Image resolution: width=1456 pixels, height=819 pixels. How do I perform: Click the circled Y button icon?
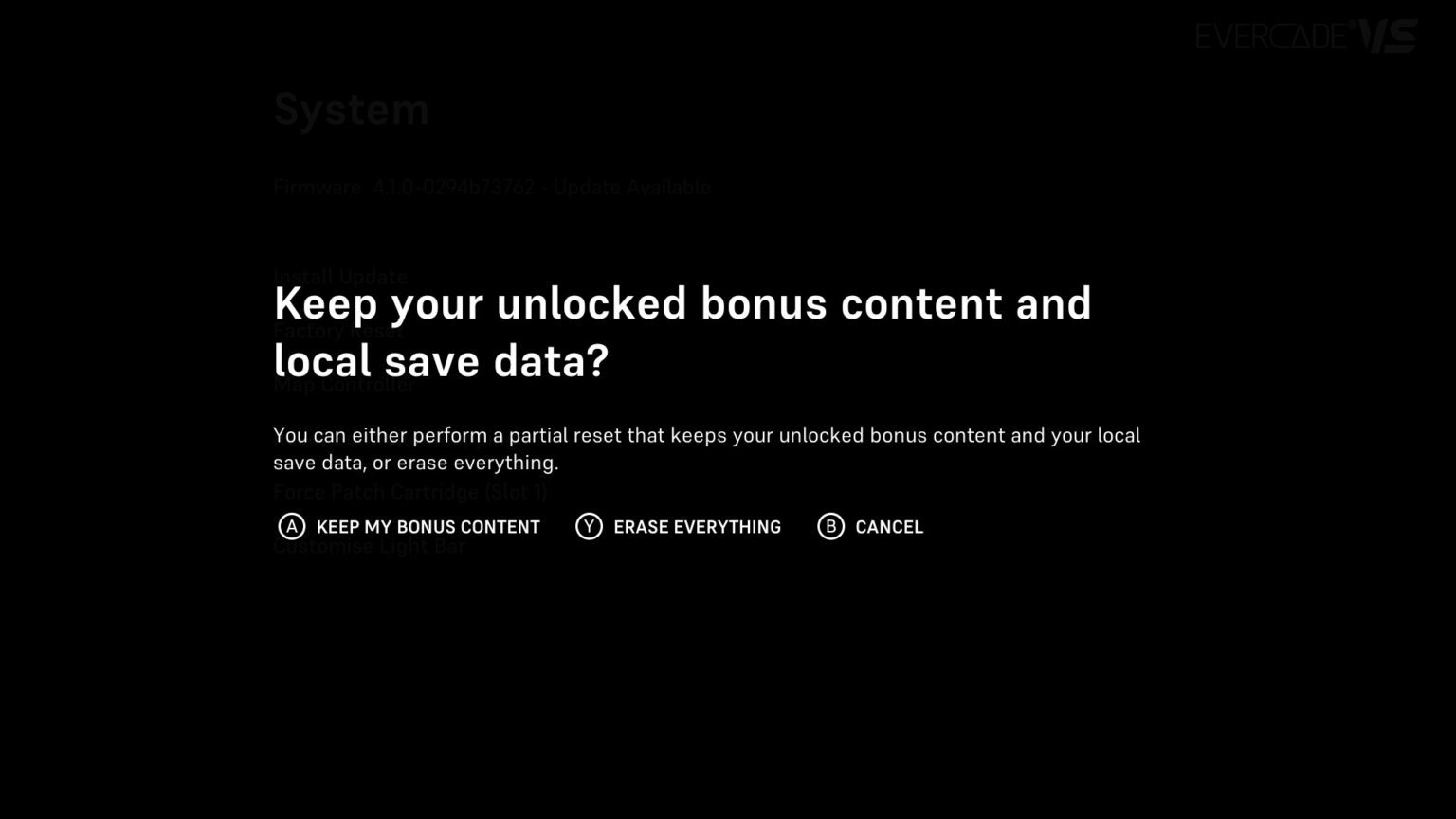589,526
